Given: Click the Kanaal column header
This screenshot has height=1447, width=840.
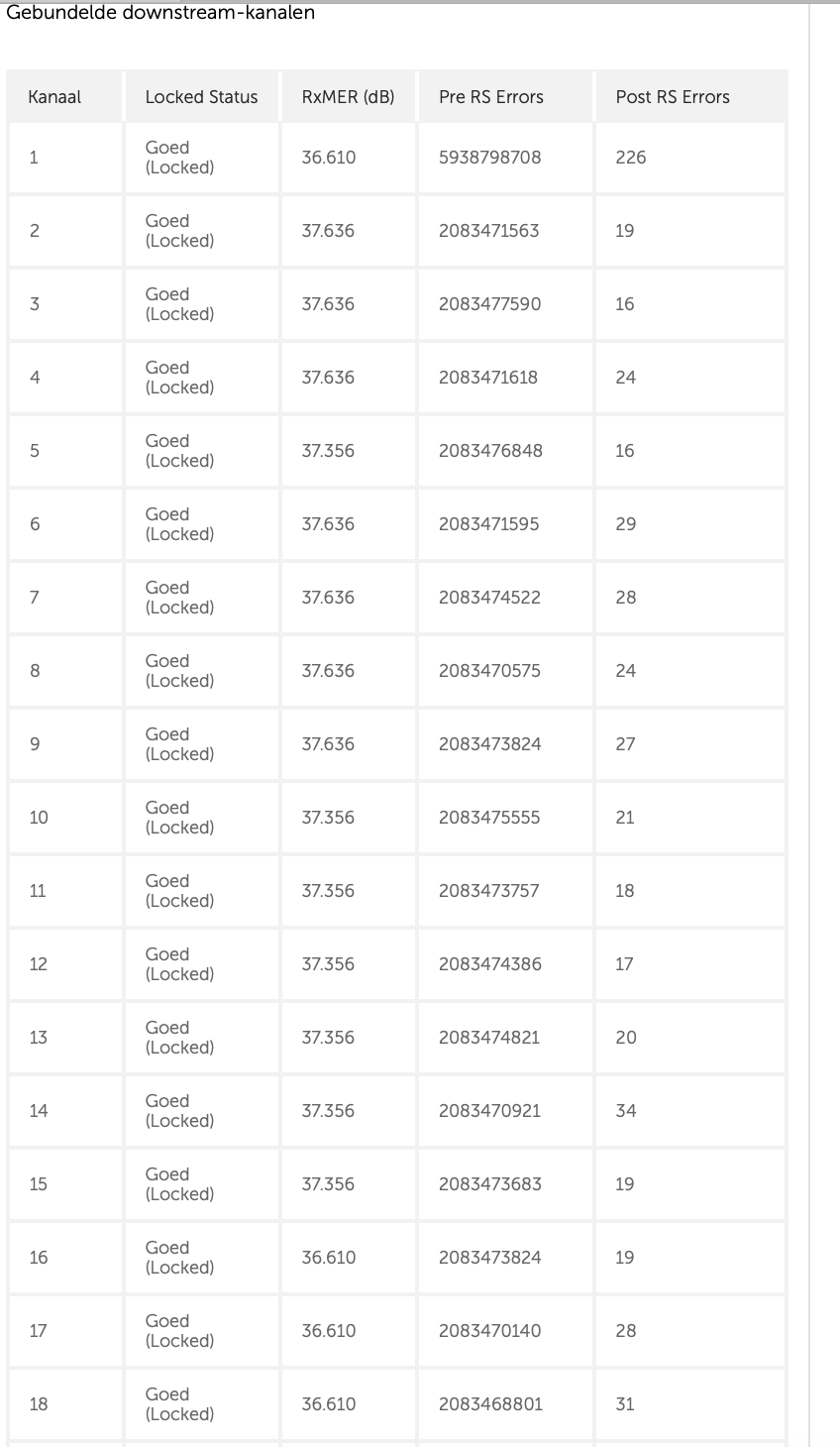Looking at the screenshot, I should click(54, 97).
